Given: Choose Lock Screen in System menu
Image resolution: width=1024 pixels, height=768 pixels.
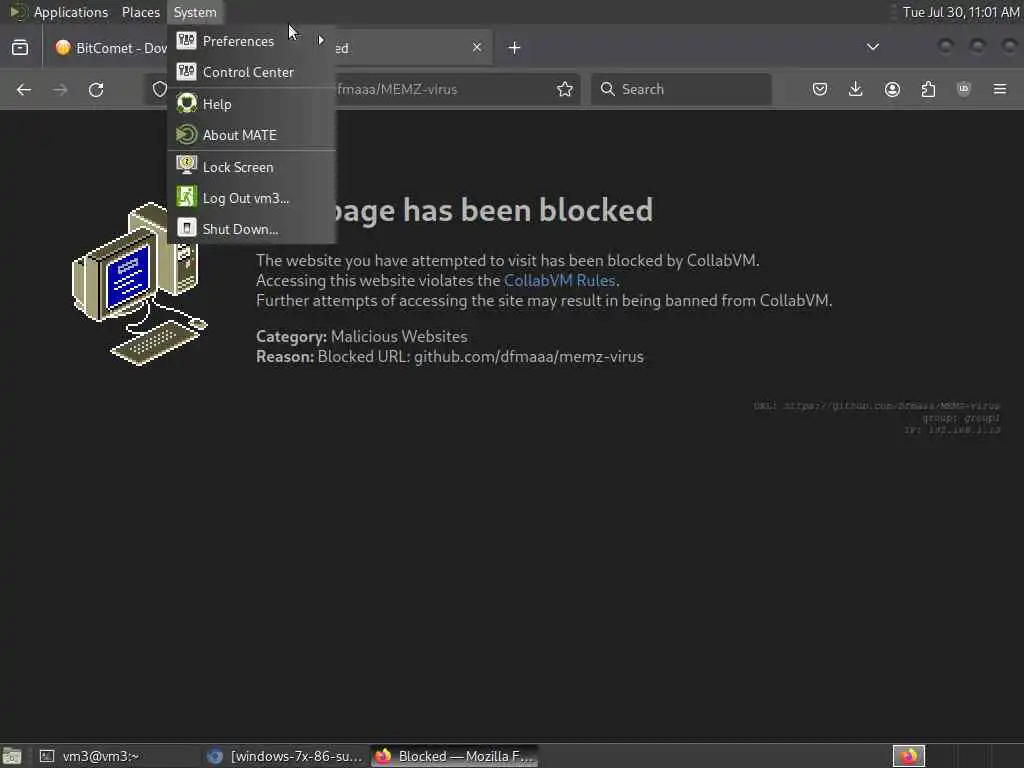Looking at the screenshot, I should (251, 167).
